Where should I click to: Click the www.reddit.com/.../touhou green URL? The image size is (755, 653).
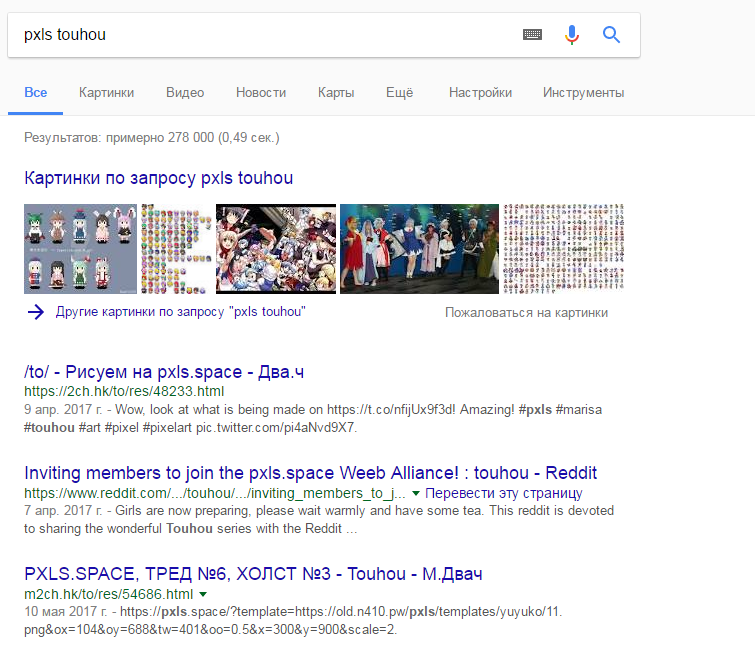click(x=215, y=493)
